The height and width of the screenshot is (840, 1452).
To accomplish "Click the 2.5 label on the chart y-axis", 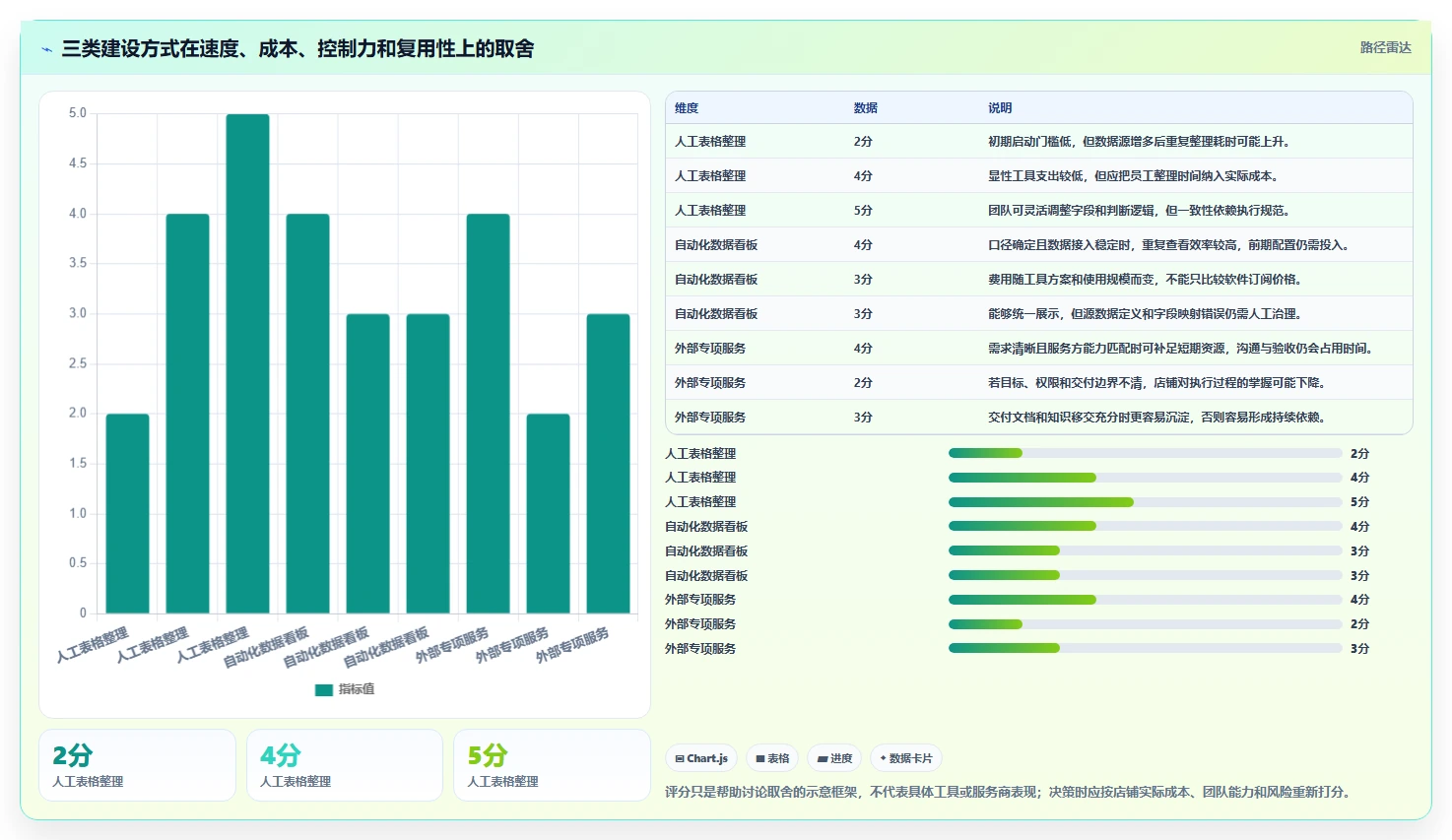I will pyautogui.click(x=78, y=363).
